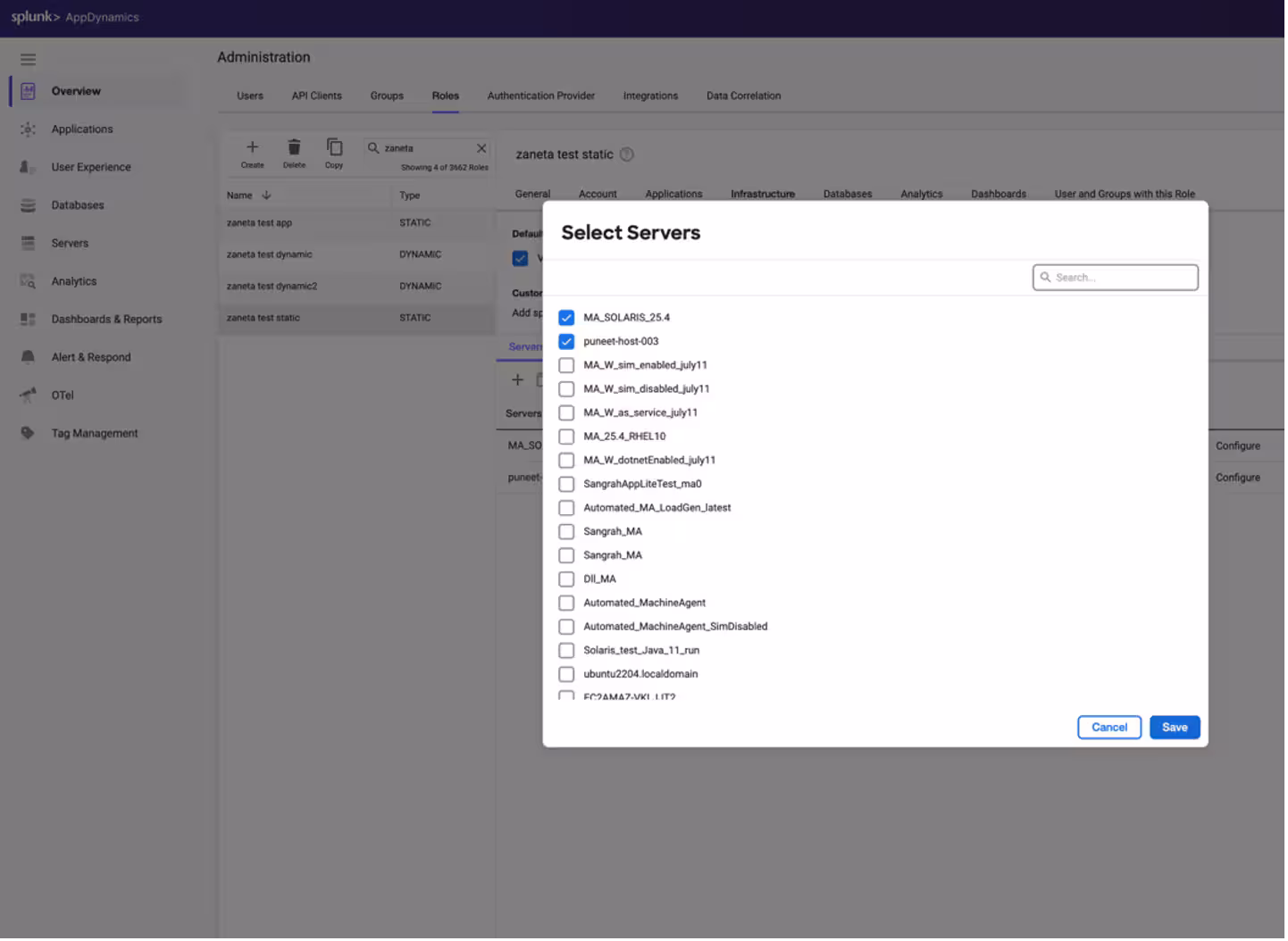Click the Delete trash icon

pos(294,147)
